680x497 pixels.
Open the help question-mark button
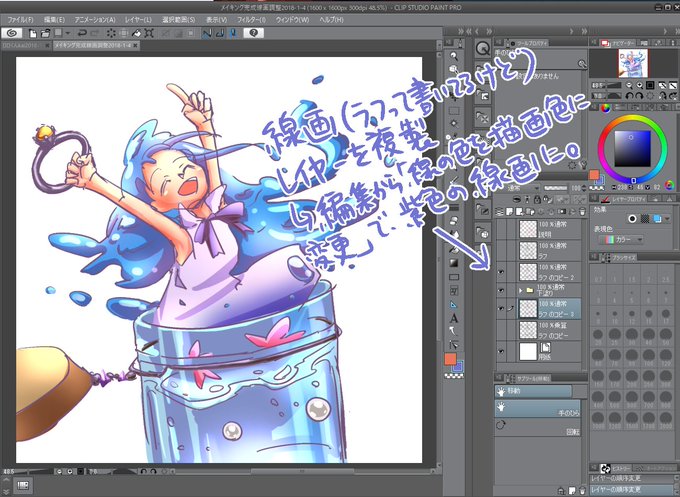pyautogui.click(x=254, y=33)
